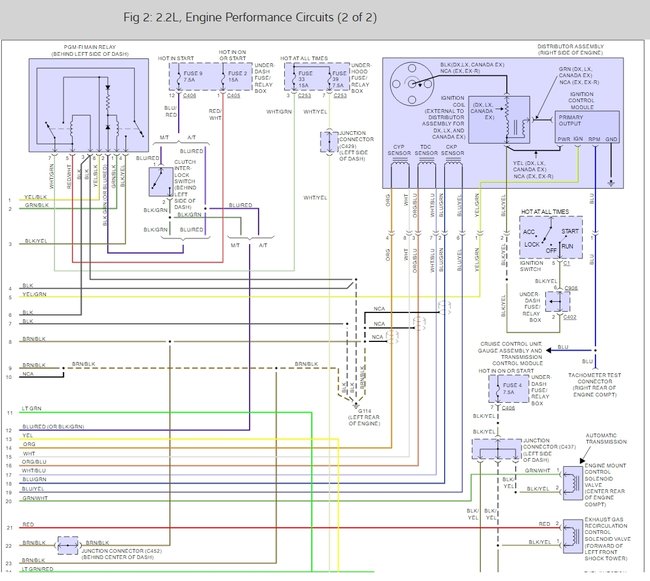Click the tachometer test connector terminal
650x581 pixels.
[595, 367]
